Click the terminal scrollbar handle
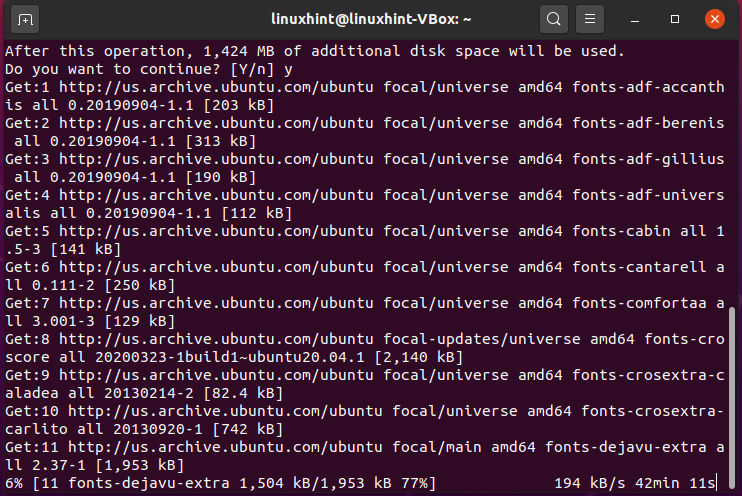Screen dimensions: 742x496 tap(733, 397)
